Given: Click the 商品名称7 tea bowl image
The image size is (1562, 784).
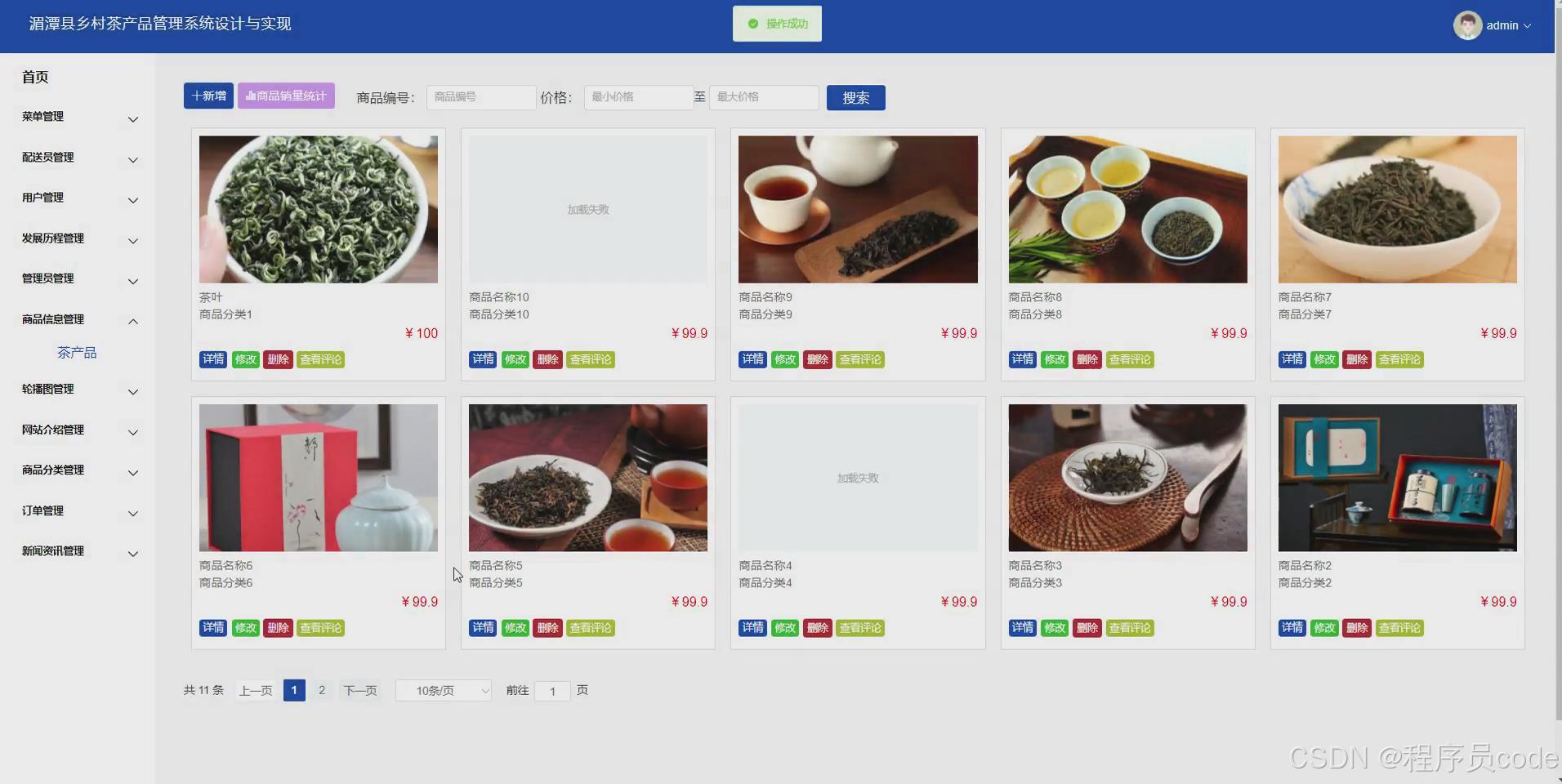Looking at the screenshot, I should click(1398, 209).
